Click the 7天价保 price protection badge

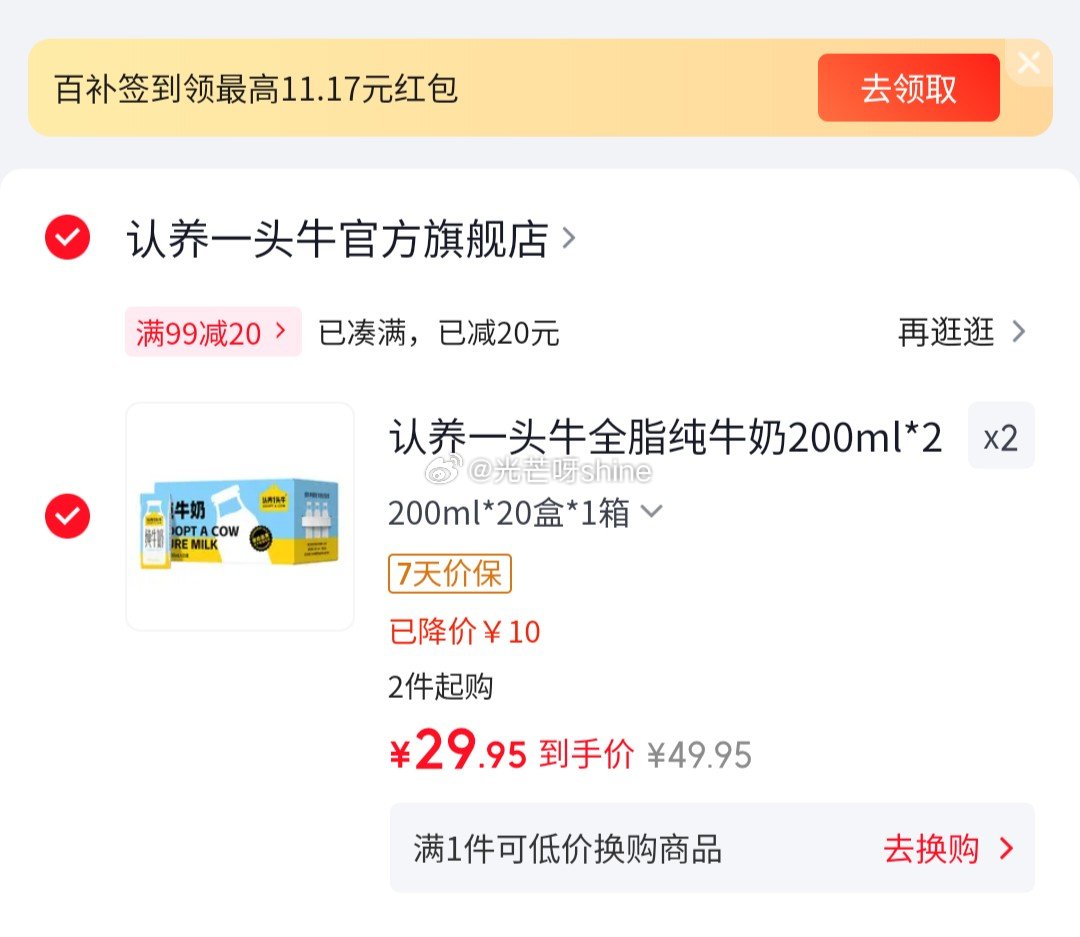(x=449, y=574)
